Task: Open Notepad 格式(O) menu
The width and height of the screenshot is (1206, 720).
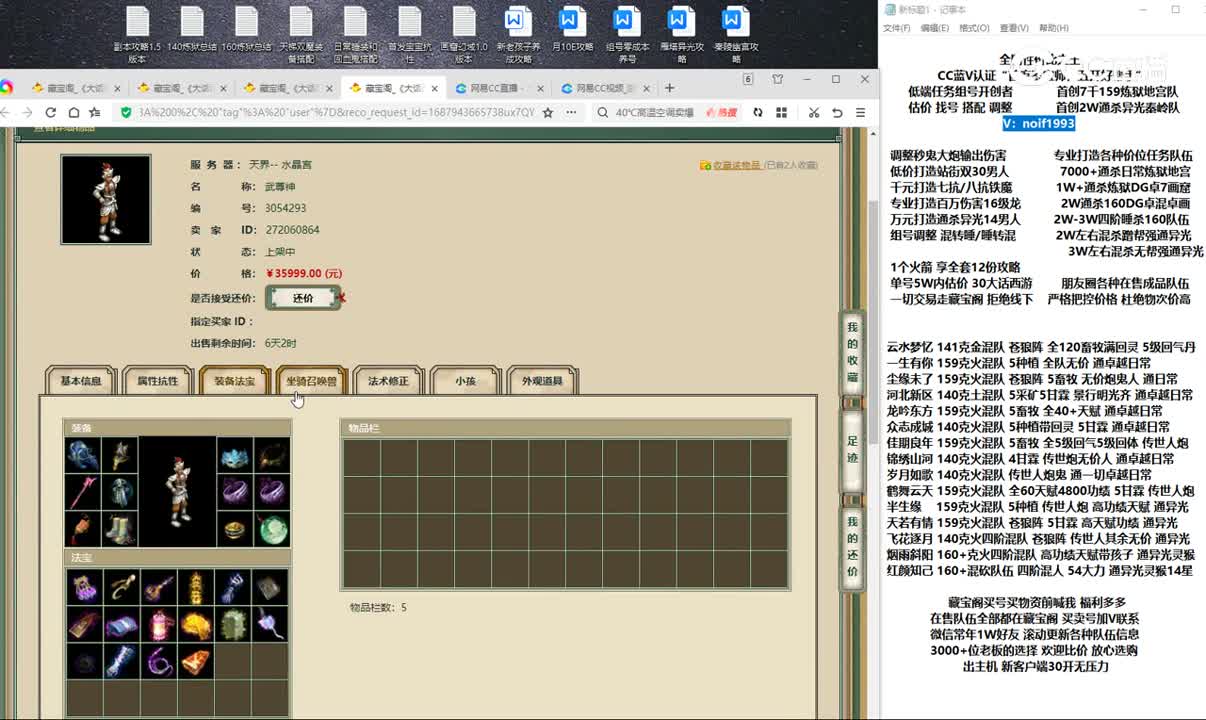Action: click(973, 28)
